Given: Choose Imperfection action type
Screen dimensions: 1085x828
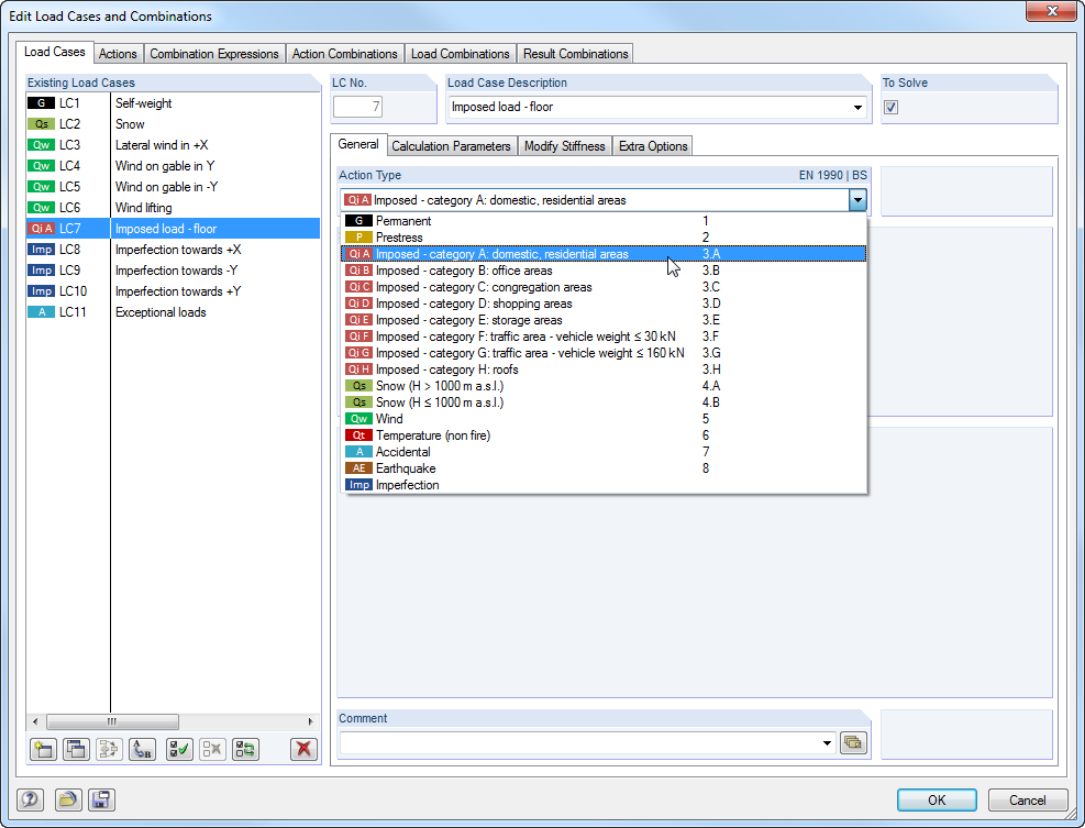Looking at the screenshot, I should click(603, 486).
